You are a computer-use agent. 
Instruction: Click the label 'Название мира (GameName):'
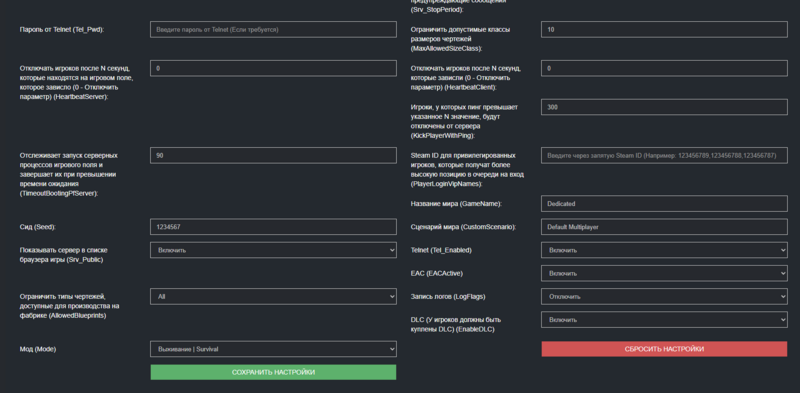[x=456, y=204]
